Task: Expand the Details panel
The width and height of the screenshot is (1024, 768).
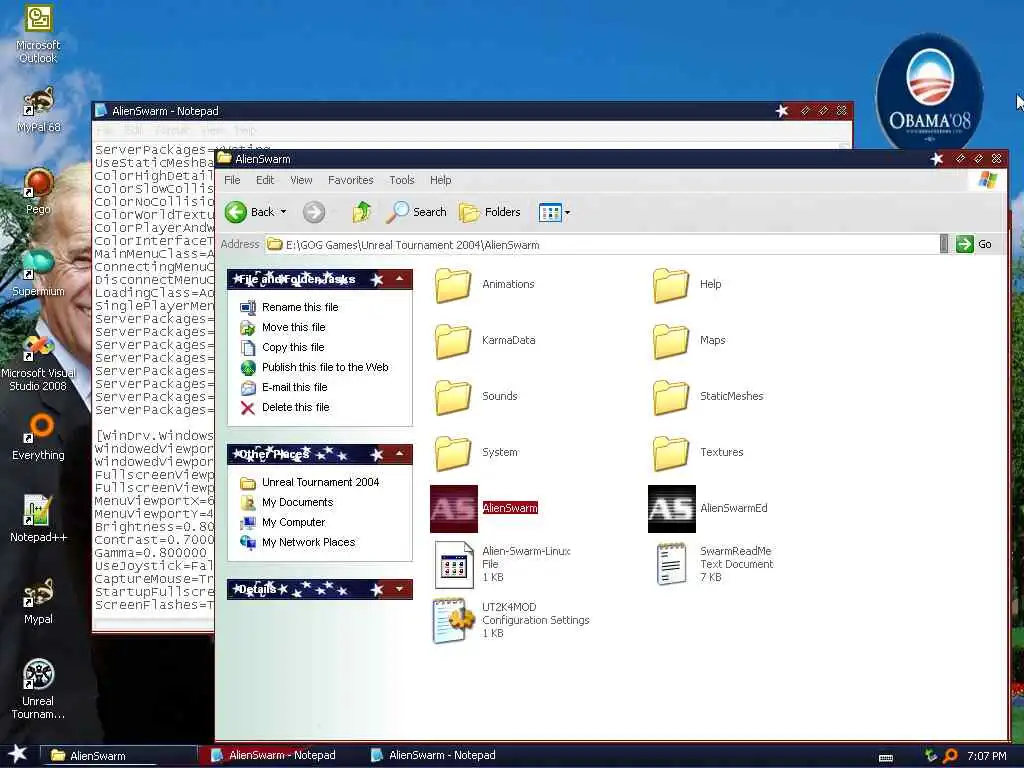Action: click(399, 588)
